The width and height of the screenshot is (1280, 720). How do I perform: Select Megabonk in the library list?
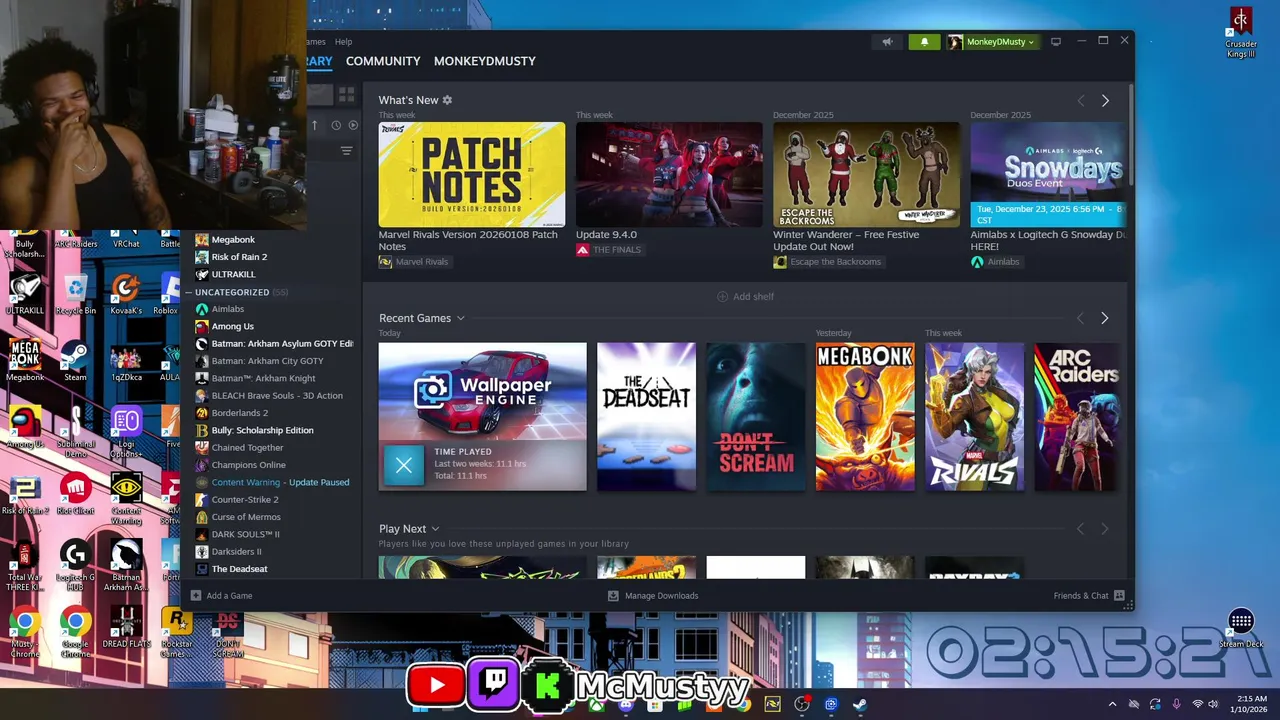pos(232,240)
